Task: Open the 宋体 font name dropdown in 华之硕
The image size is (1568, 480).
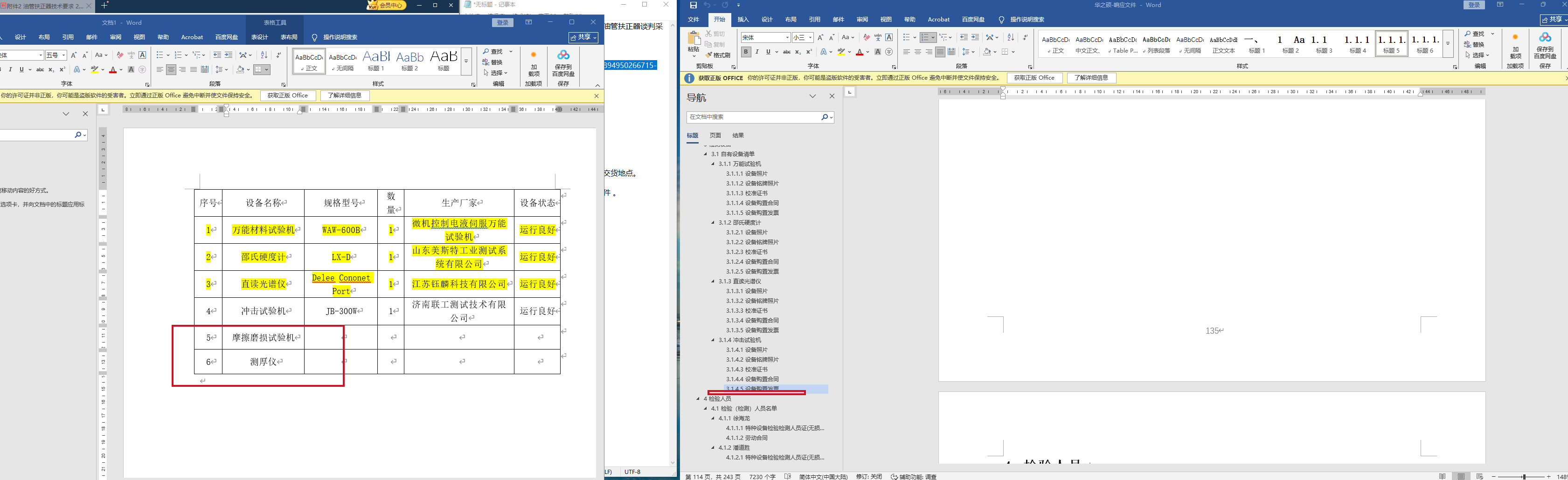Action: click(x=787, y=38)
